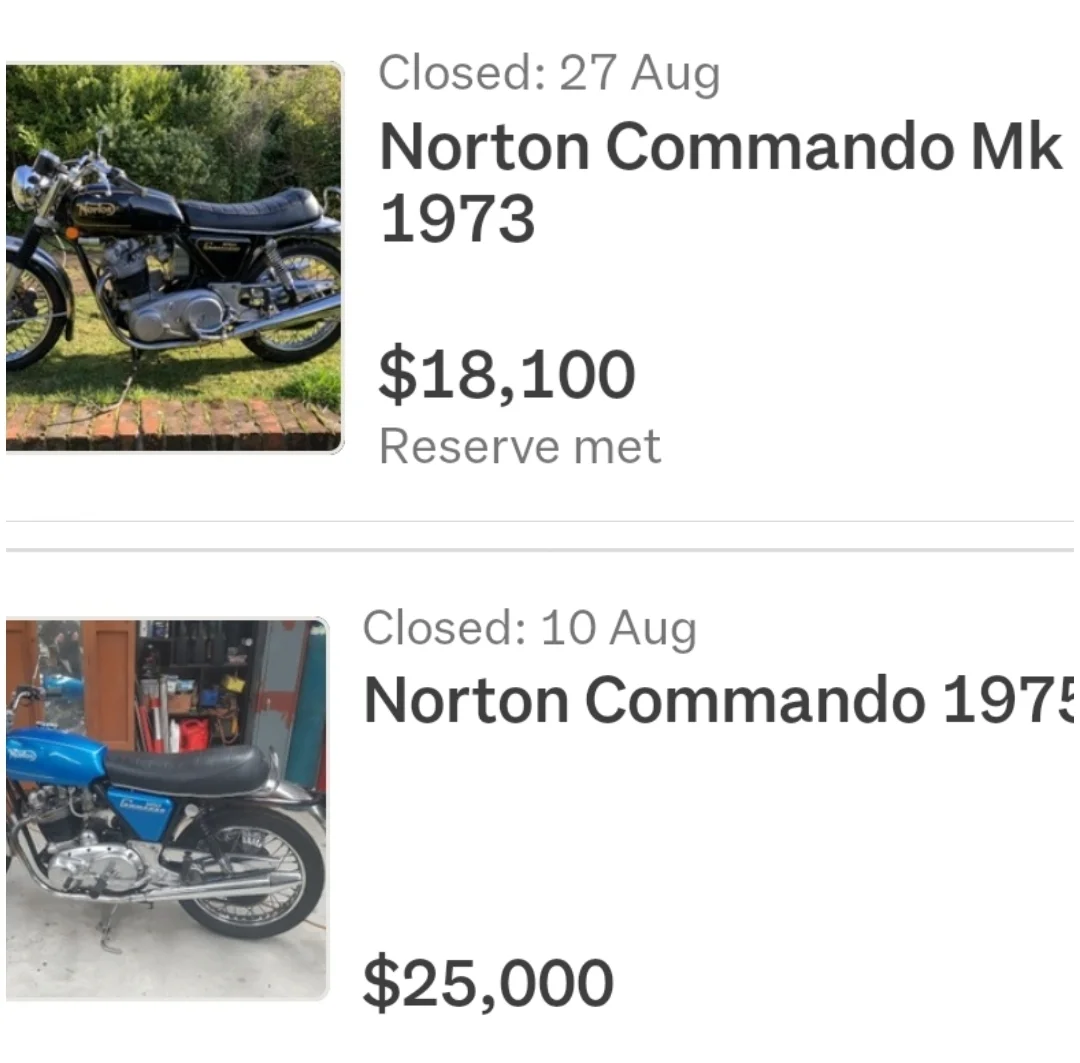
Task: Click the divider line between the listings
Action: [x=540, y=549]
